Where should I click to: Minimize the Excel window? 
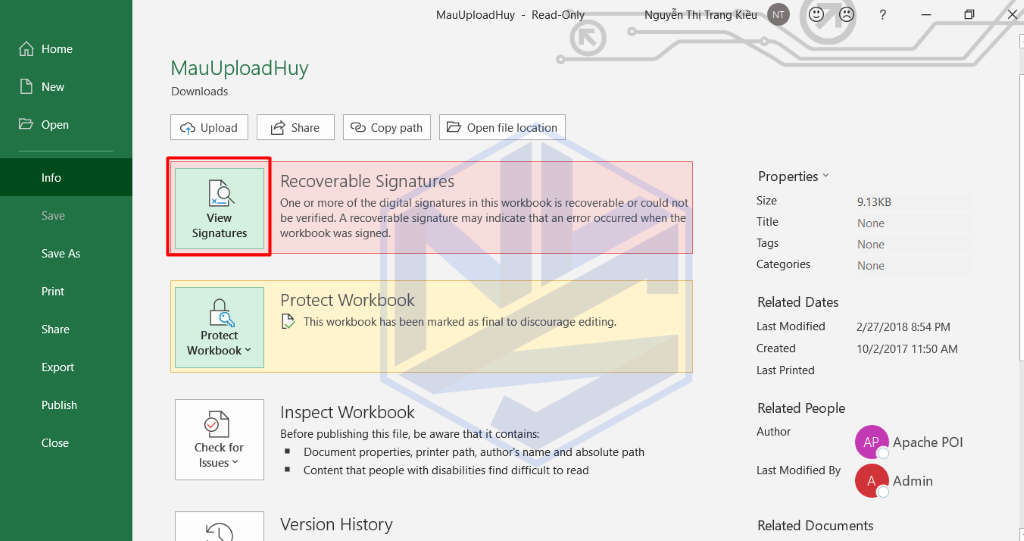click(x=926, y=14)
